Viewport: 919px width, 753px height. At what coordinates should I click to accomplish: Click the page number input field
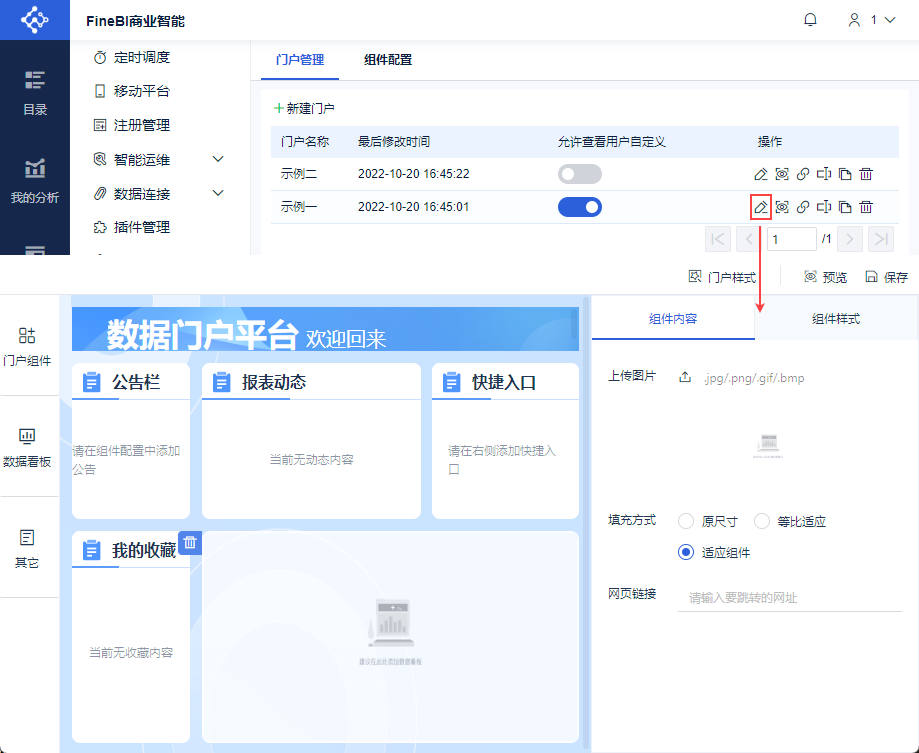pyautogui.click(x=791, y=239)
